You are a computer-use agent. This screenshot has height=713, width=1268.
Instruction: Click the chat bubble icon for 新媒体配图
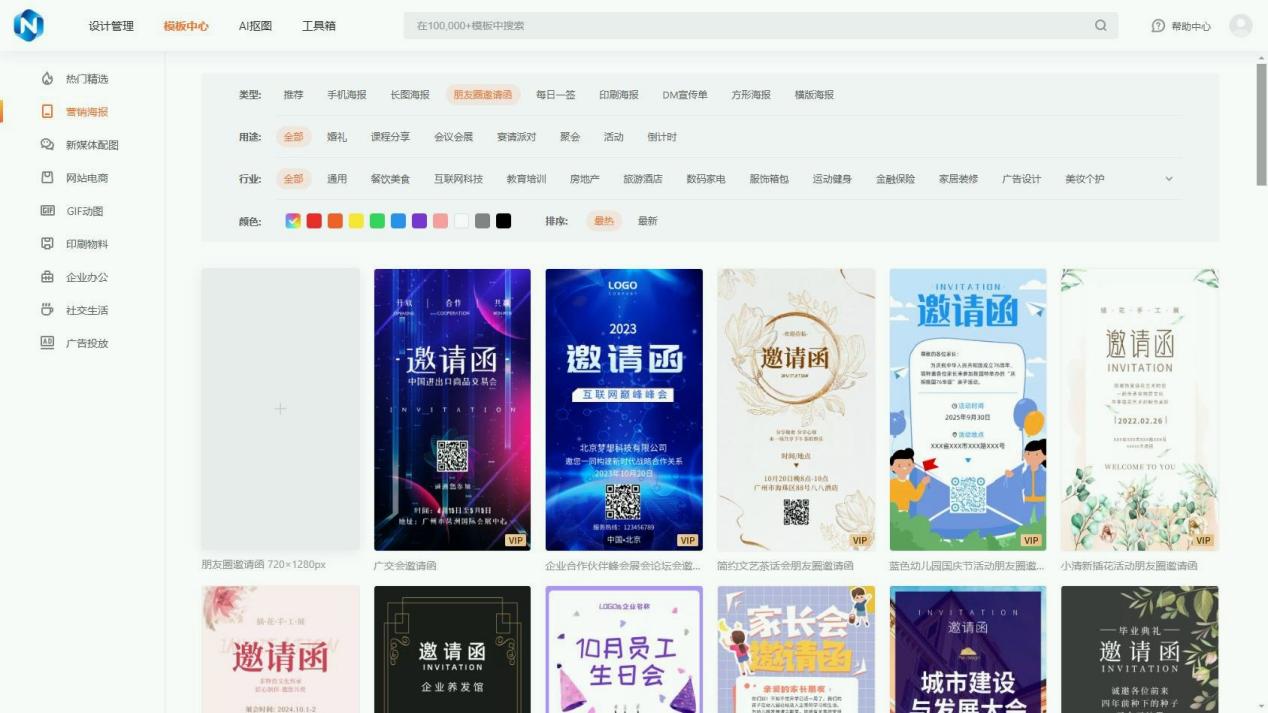tap(47, 145)
